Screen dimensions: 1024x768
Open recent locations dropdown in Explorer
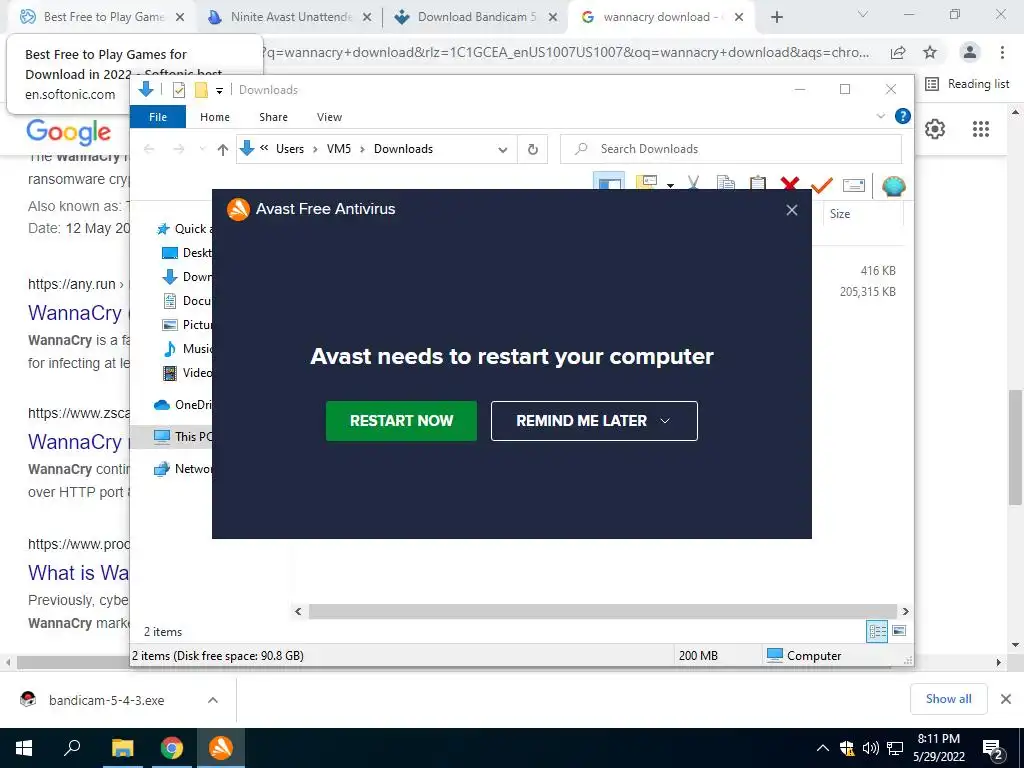202,150
